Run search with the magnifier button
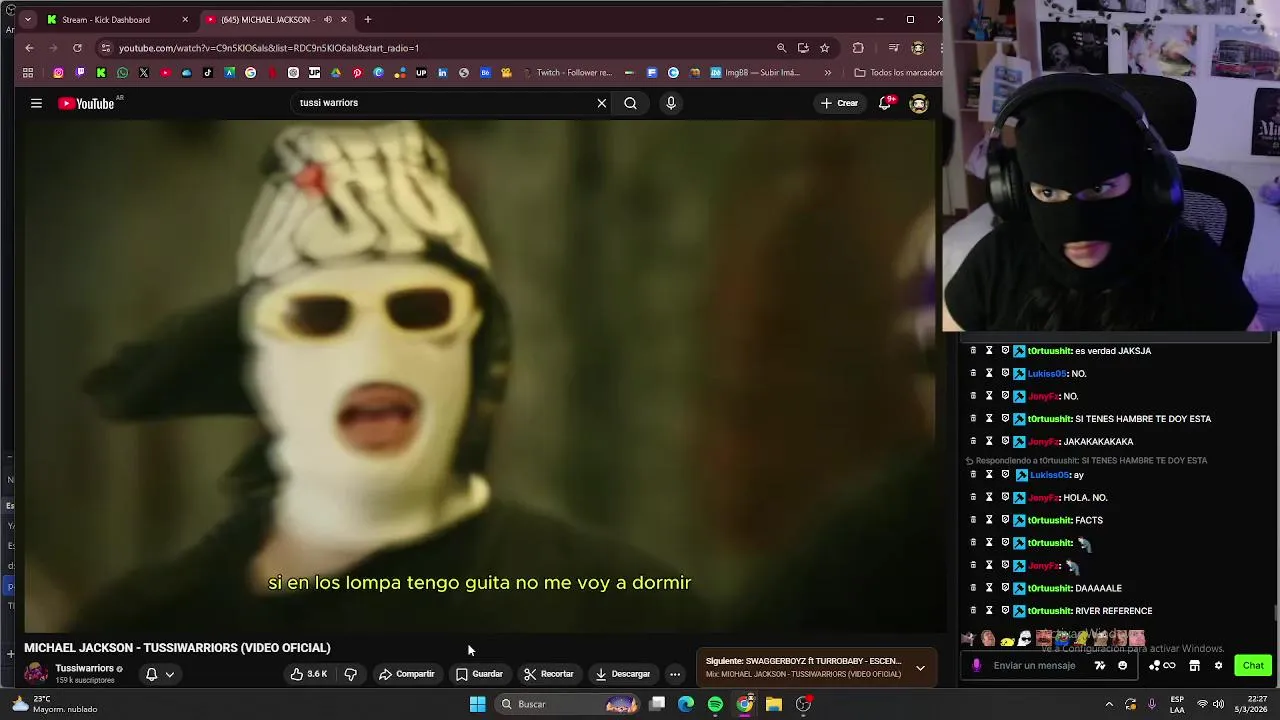The width and height of the screenshot is (1280, 720). [x=630, y=103]
